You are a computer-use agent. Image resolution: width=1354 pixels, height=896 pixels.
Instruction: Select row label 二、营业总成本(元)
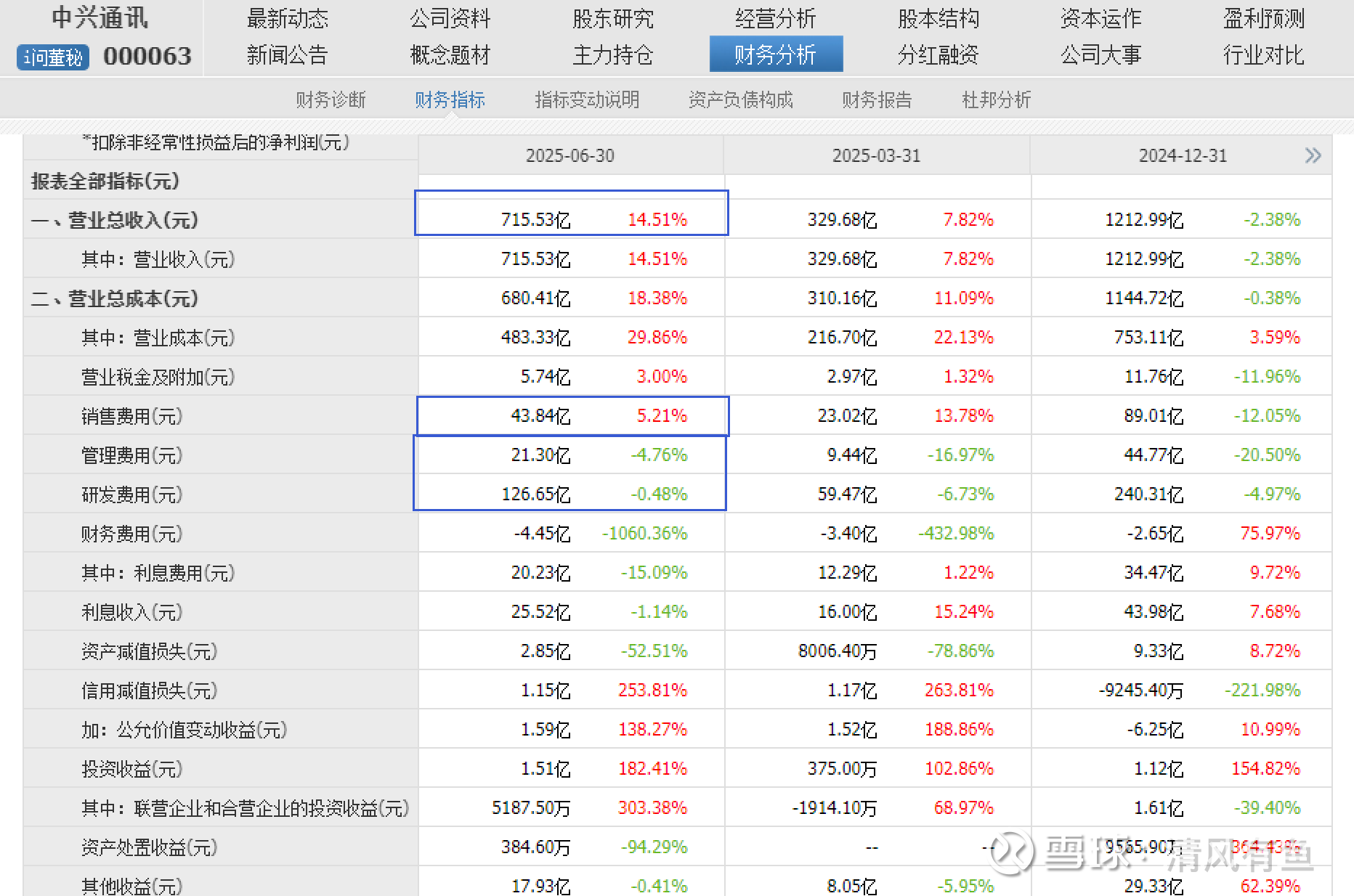pos(115,298)
